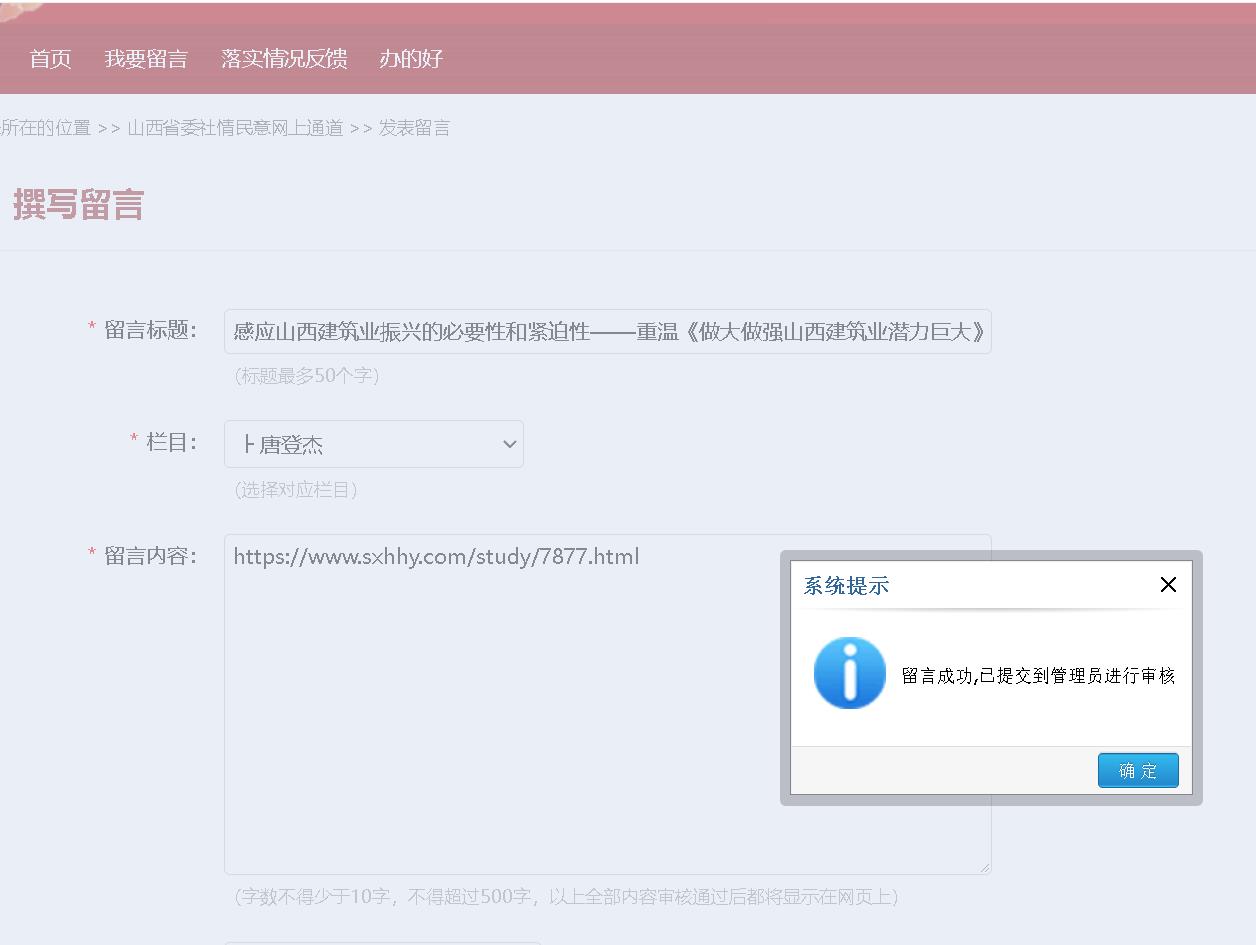Click 发表留言 breadcrumb item
Viewport: 1256px width, 945px height.
(414, 128)
